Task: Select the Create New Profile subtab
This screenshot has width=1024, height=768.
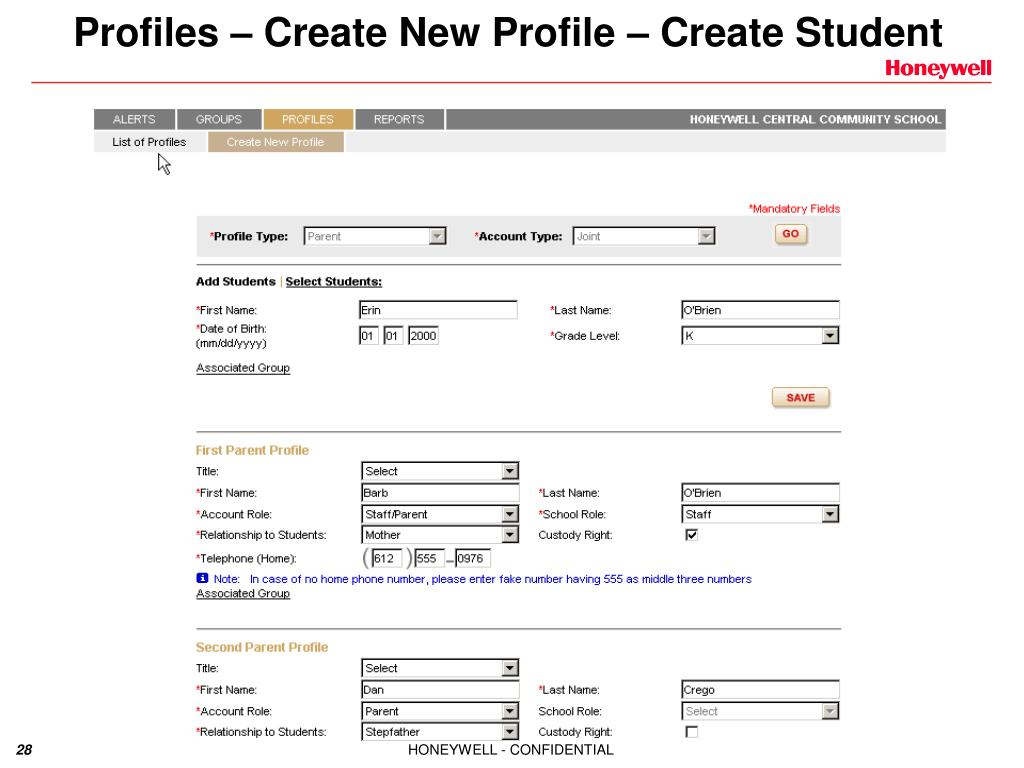Action: point(276,142)
